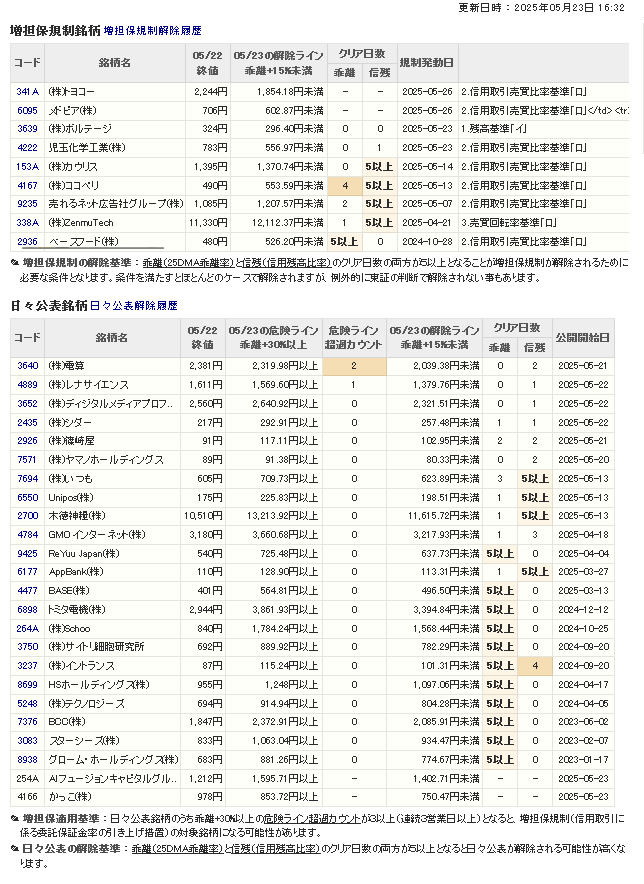This screenshot has height=884, width=644.
Task: Select the 更新日時 timestamp text
Action: click(x=541, y=8)
